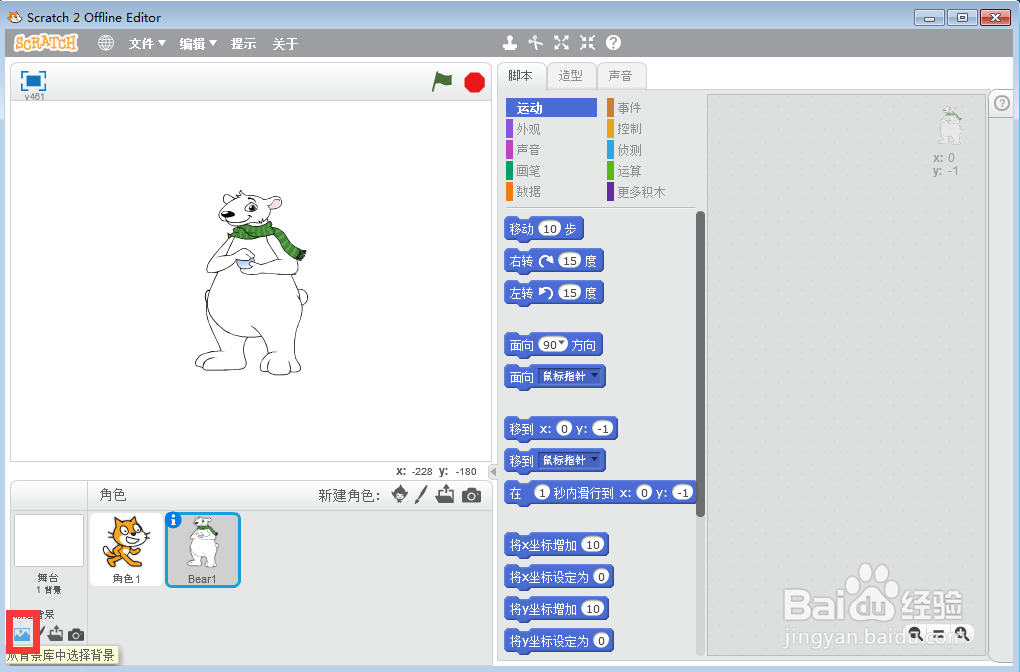Select the 角色1 cat sprite thumbnail

coord(126,545)
